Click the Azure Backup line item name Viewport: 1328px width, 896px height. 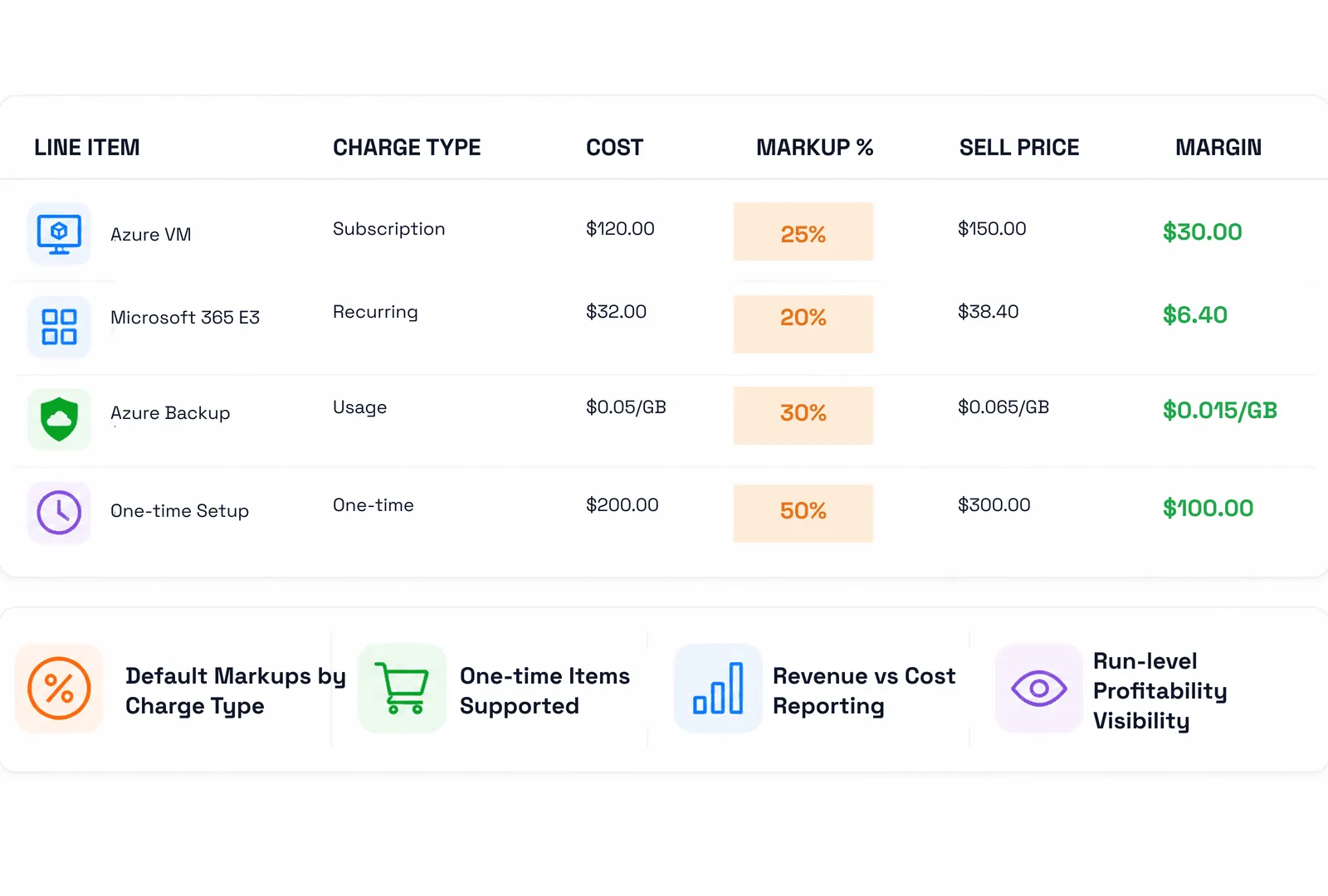tap(170, 413)
